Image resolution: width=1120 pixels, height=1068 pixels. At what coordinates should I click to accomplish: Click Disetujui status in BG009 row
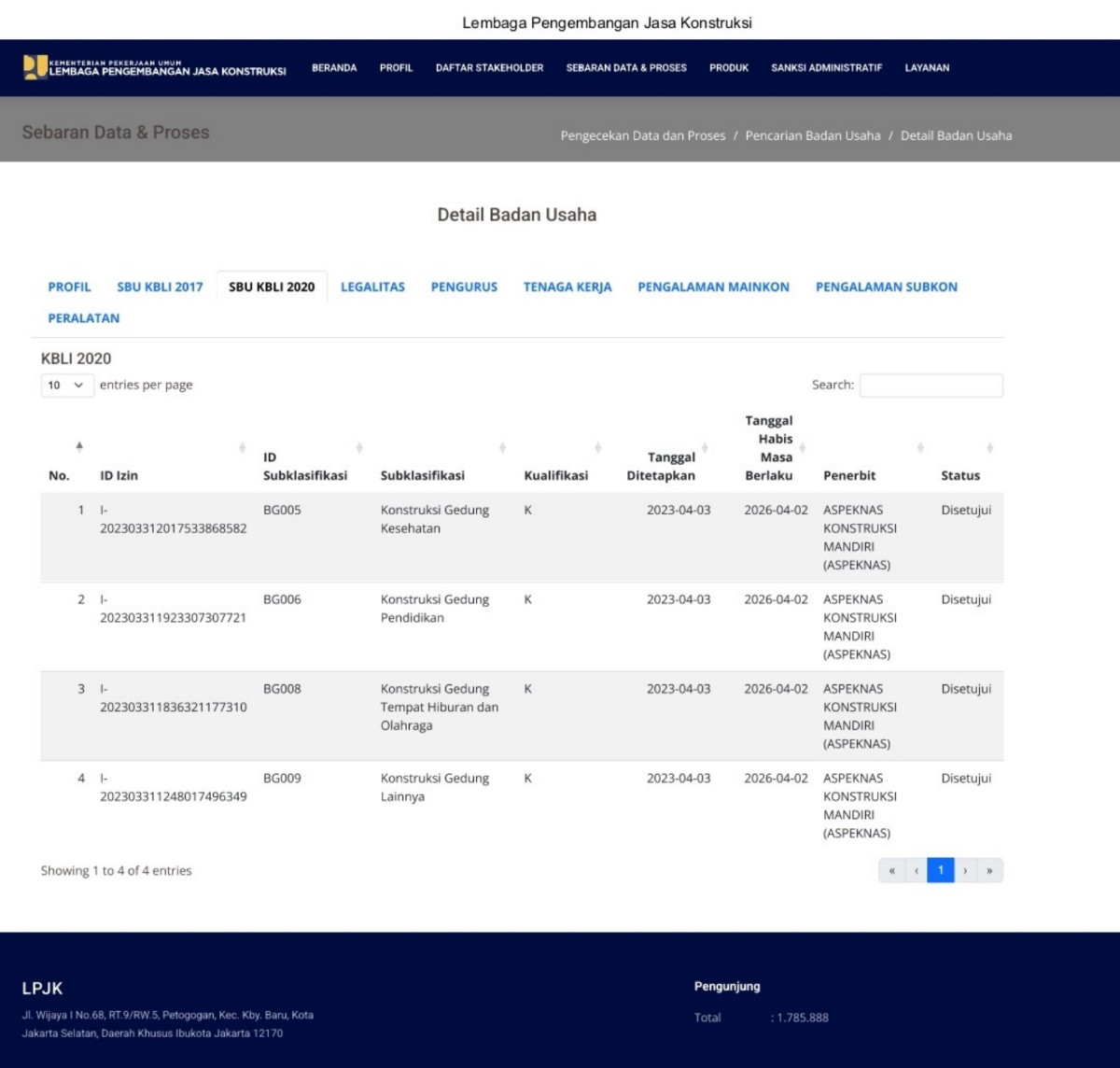pyautogui.click(x=966, y=778)
